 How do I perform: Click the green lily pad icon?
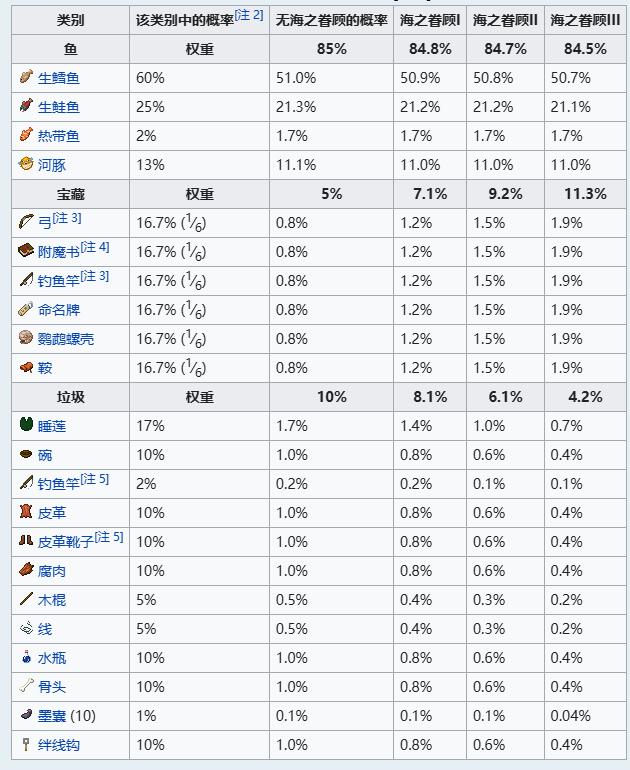pyautogui.click(x=26, y=425)
